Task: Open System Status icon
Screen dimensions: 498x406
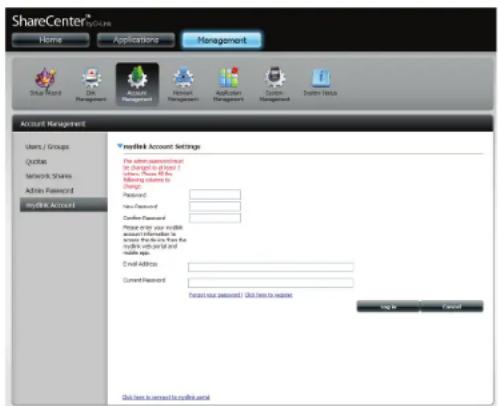Action: [320, 82]
